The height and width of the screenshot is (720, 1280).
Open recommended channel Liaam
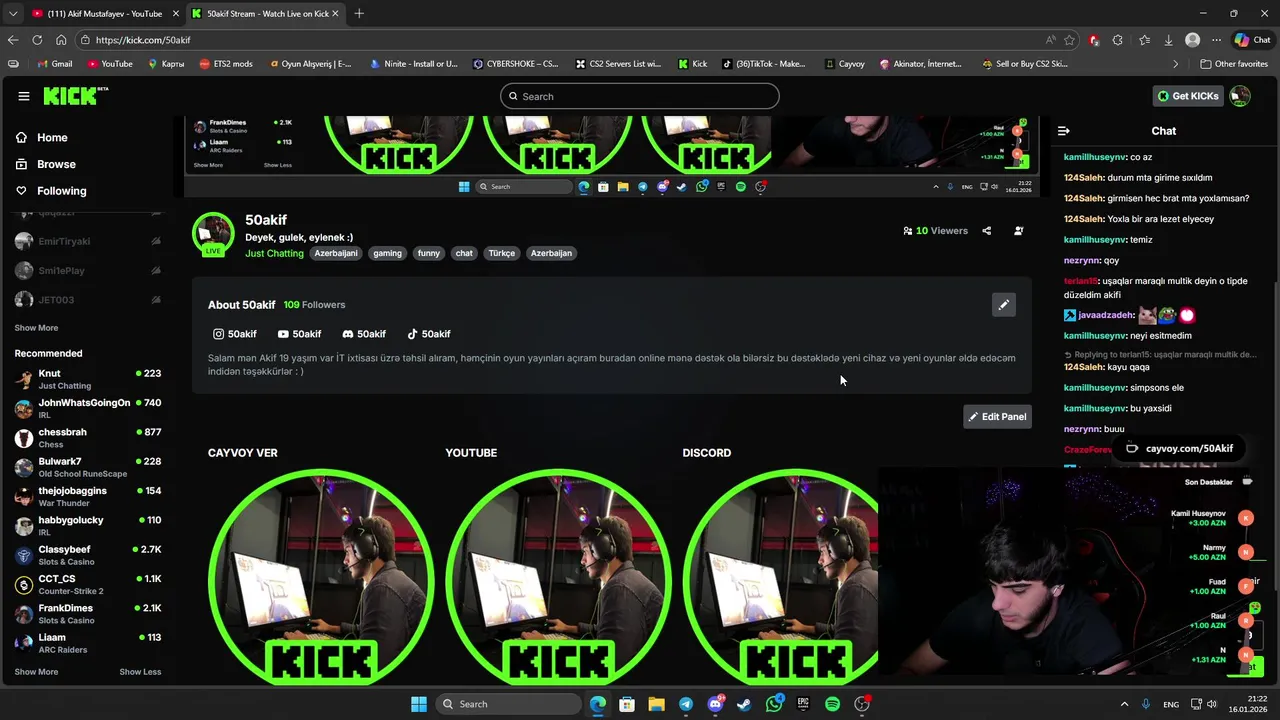click(88, 643)
